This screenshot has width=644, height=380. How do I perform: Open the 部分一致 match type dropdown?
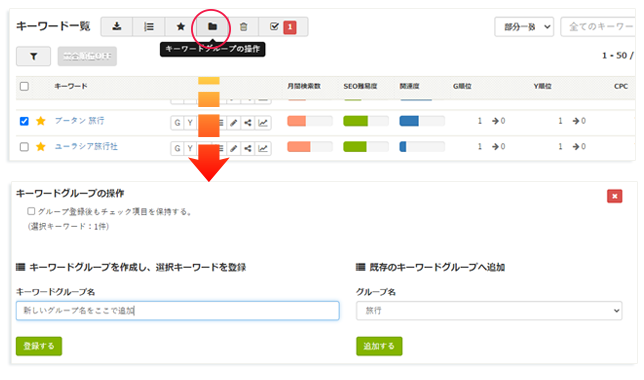point(524,27)
